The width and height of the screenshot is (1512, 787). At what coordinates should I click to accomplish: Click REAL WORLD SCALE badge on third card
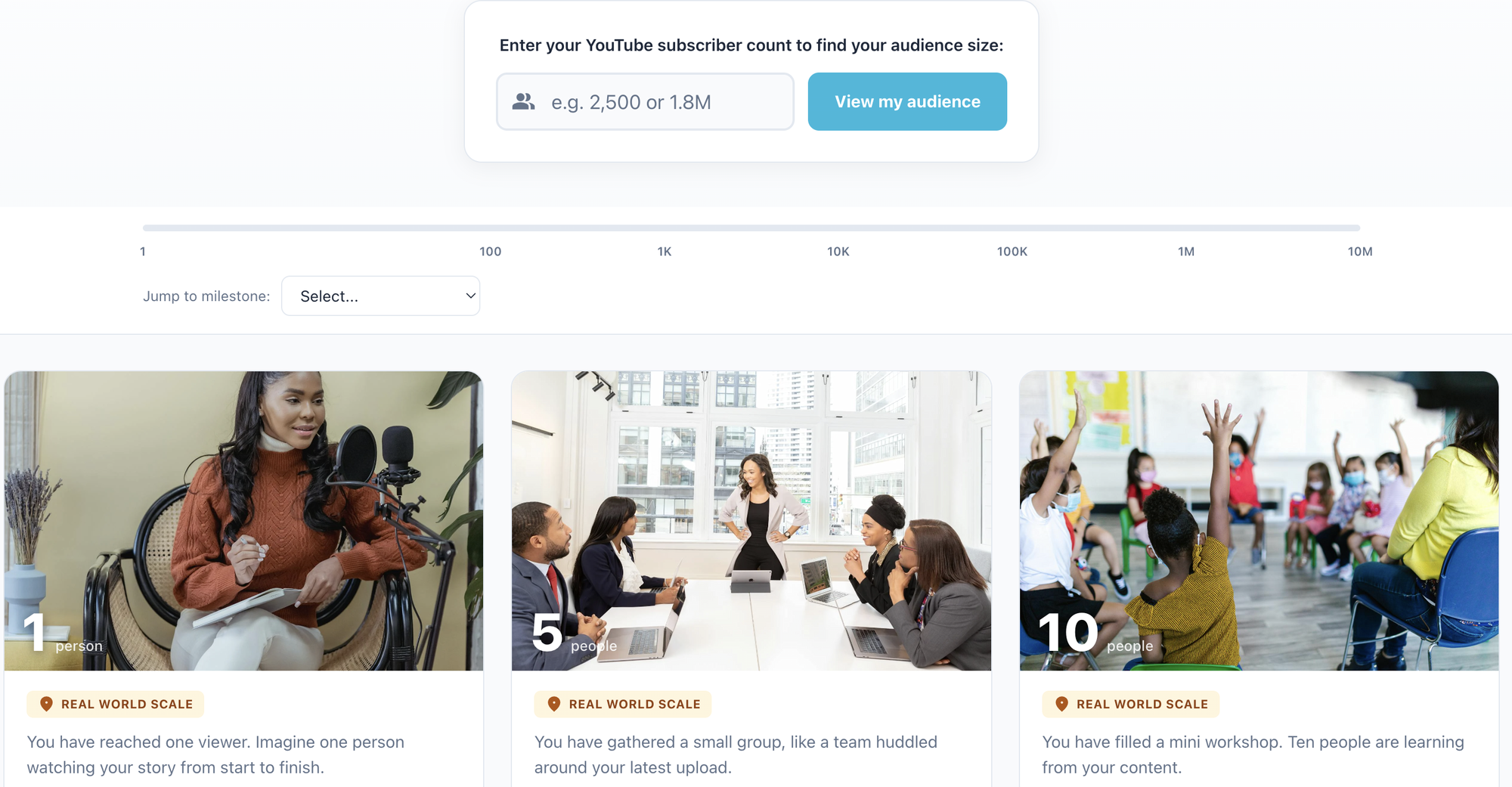click(1131, 704)
